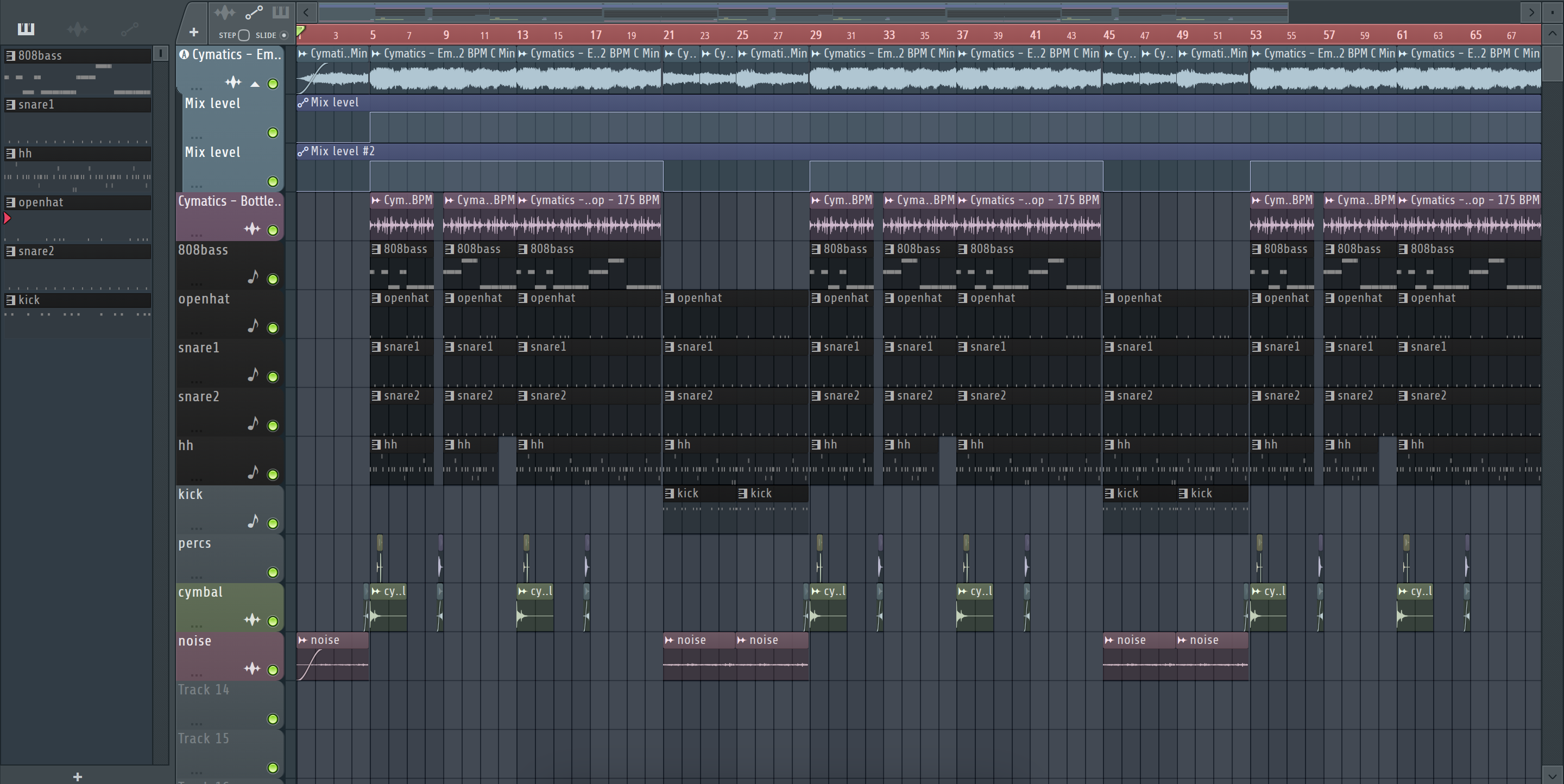The width and height of the screenshot is (1564, 784).
Task: Mute the noise track
Action: tap(273, 670)
